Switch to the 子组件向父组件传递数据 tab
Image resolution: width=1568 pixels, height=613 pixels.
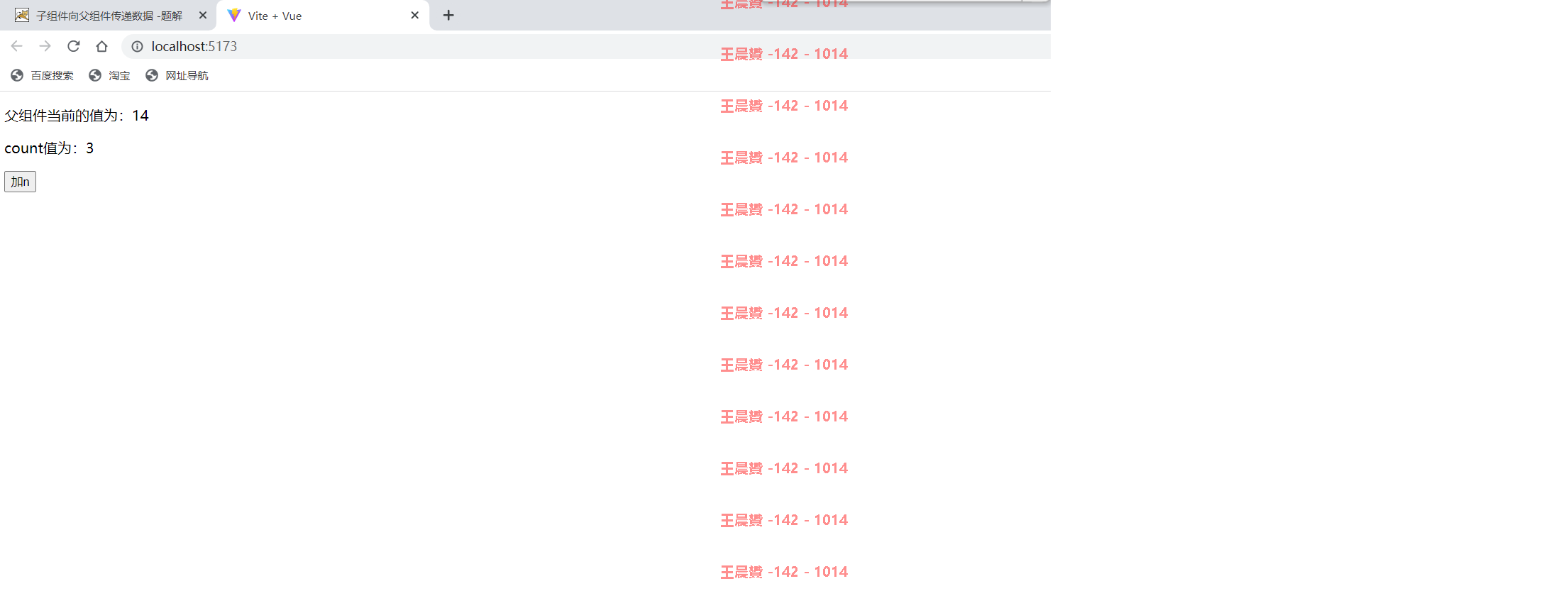108,16
